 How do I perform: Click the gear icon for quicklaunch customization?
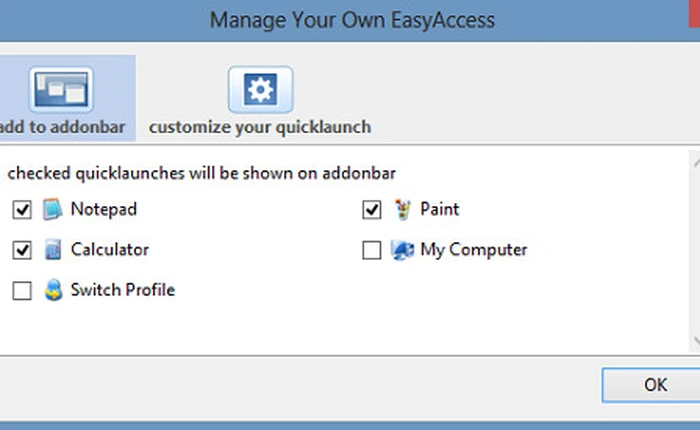click(260, 91)
